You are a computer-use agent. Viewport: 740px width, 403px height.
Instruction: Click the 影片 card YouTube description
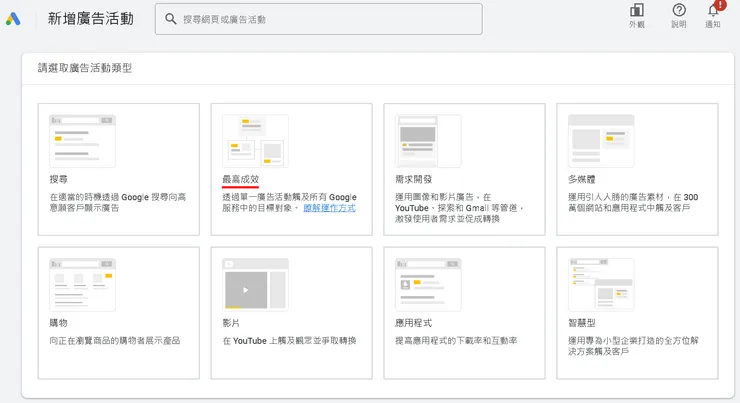289,341
